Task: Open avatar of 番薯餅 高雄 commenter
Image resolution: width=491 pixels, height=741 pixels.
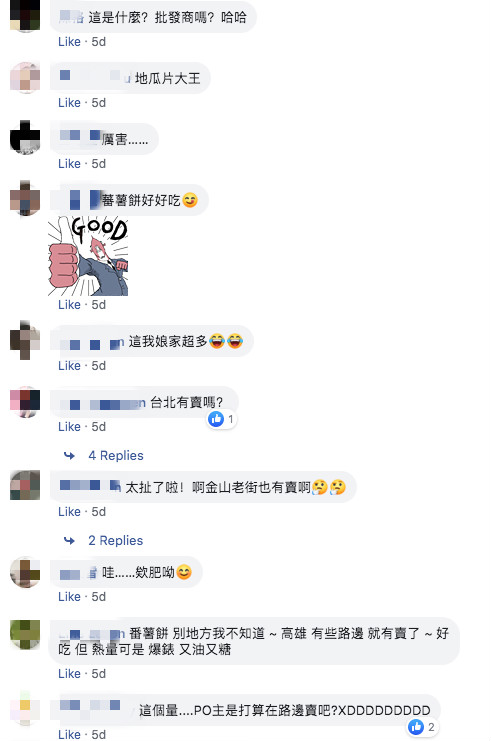Action: click(x=25, y=634)
